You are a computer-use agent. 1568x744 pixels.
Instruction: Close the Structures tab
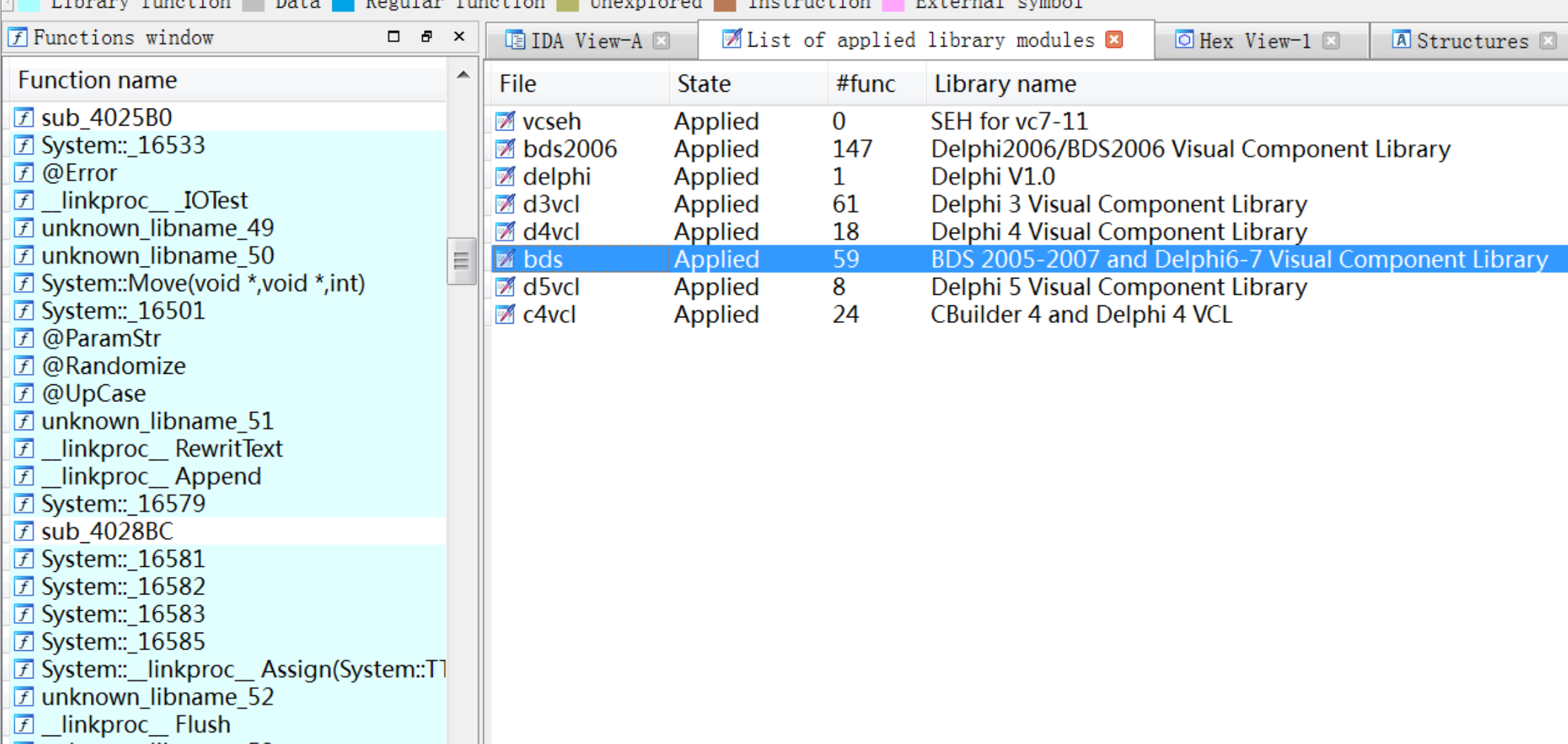pyautogui.click(x=1548, y=40)
